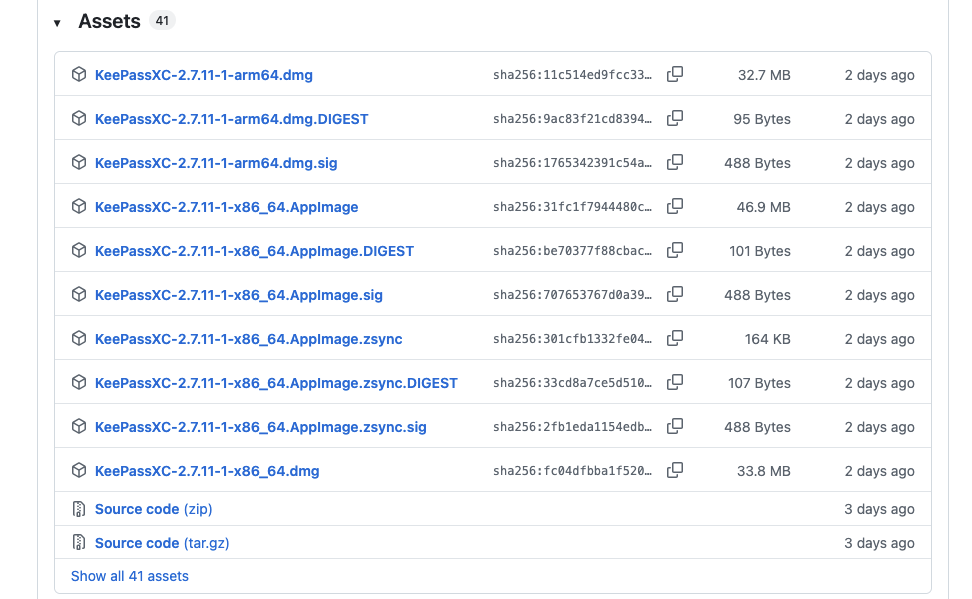Screen dimensions: 972x599
Task: Copy SHA256 hash for AppImage.zsync file
Action: pos(675,339)
